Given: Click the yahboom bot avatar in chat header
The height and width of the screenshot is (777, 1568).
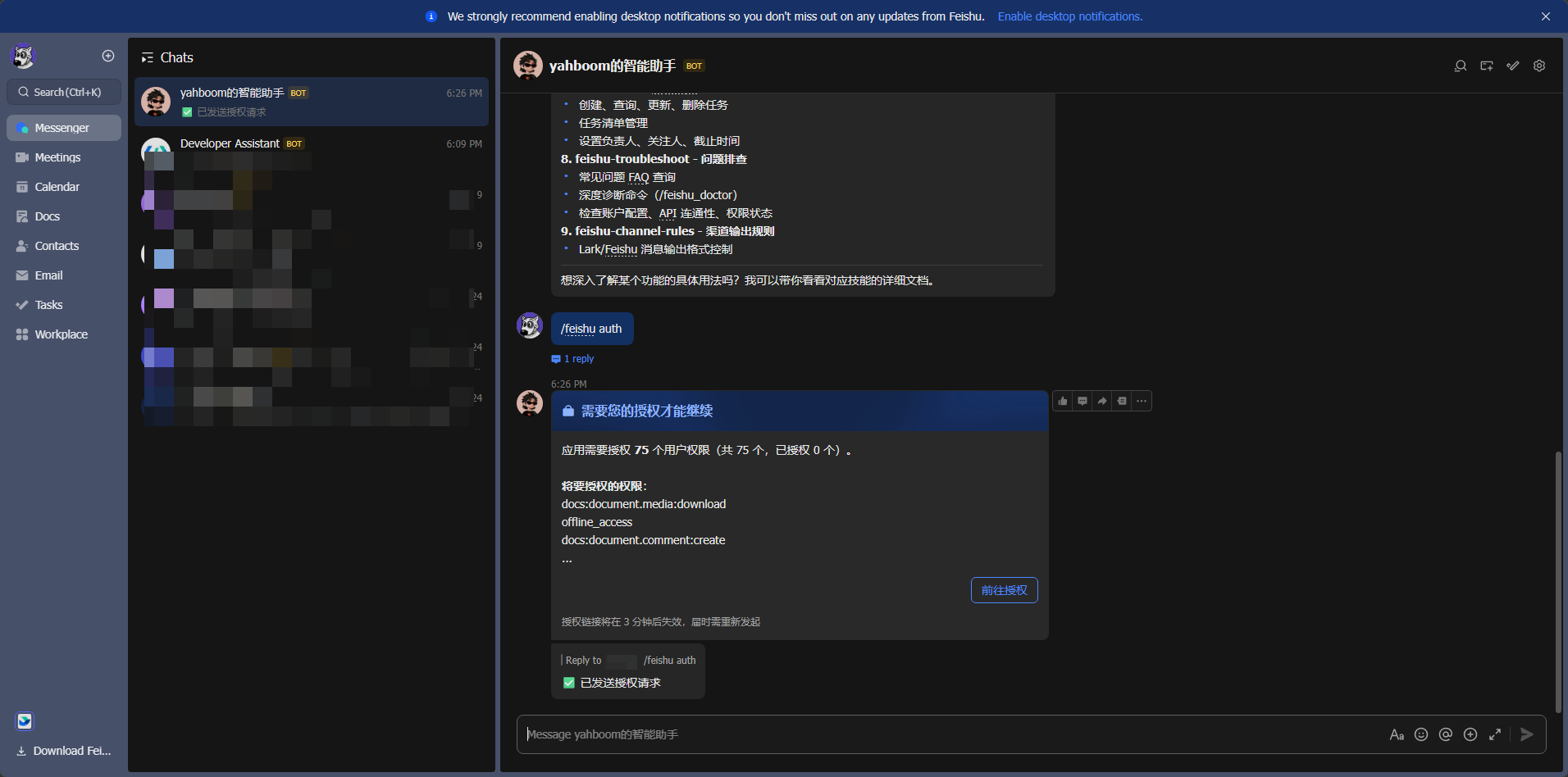Looking at the screenshot, I should (x=528, y=66).
